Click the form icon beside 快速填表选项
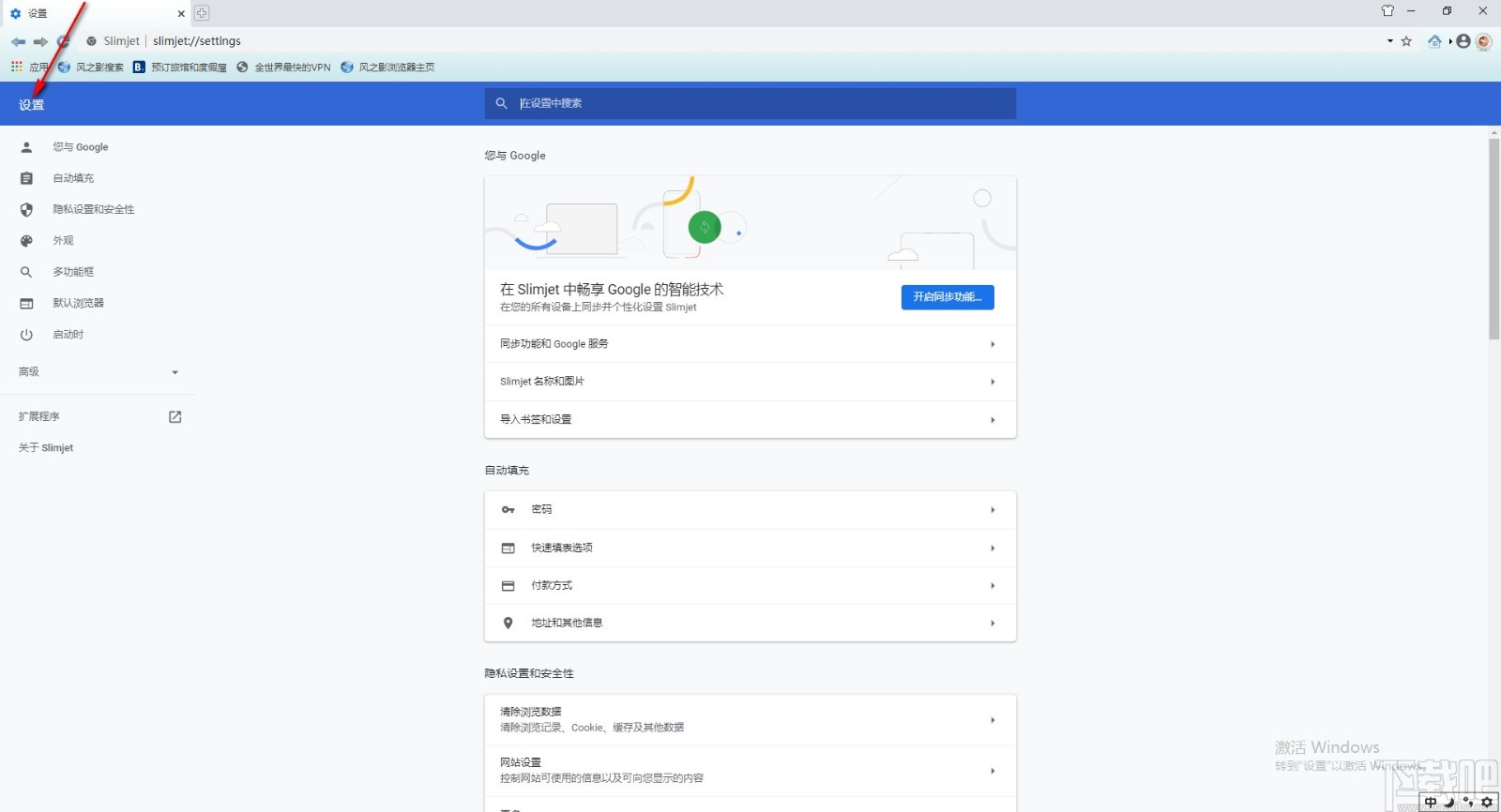Image resolution: width=1501 pixels, height=812 pixels. [508, 548]
